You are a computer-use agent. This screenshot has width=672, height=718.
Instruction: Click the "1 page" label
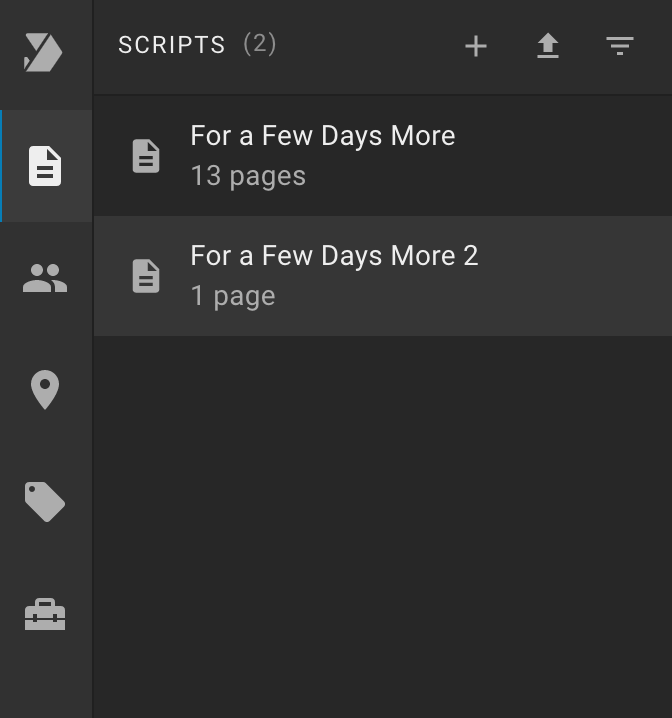point(233,296)
